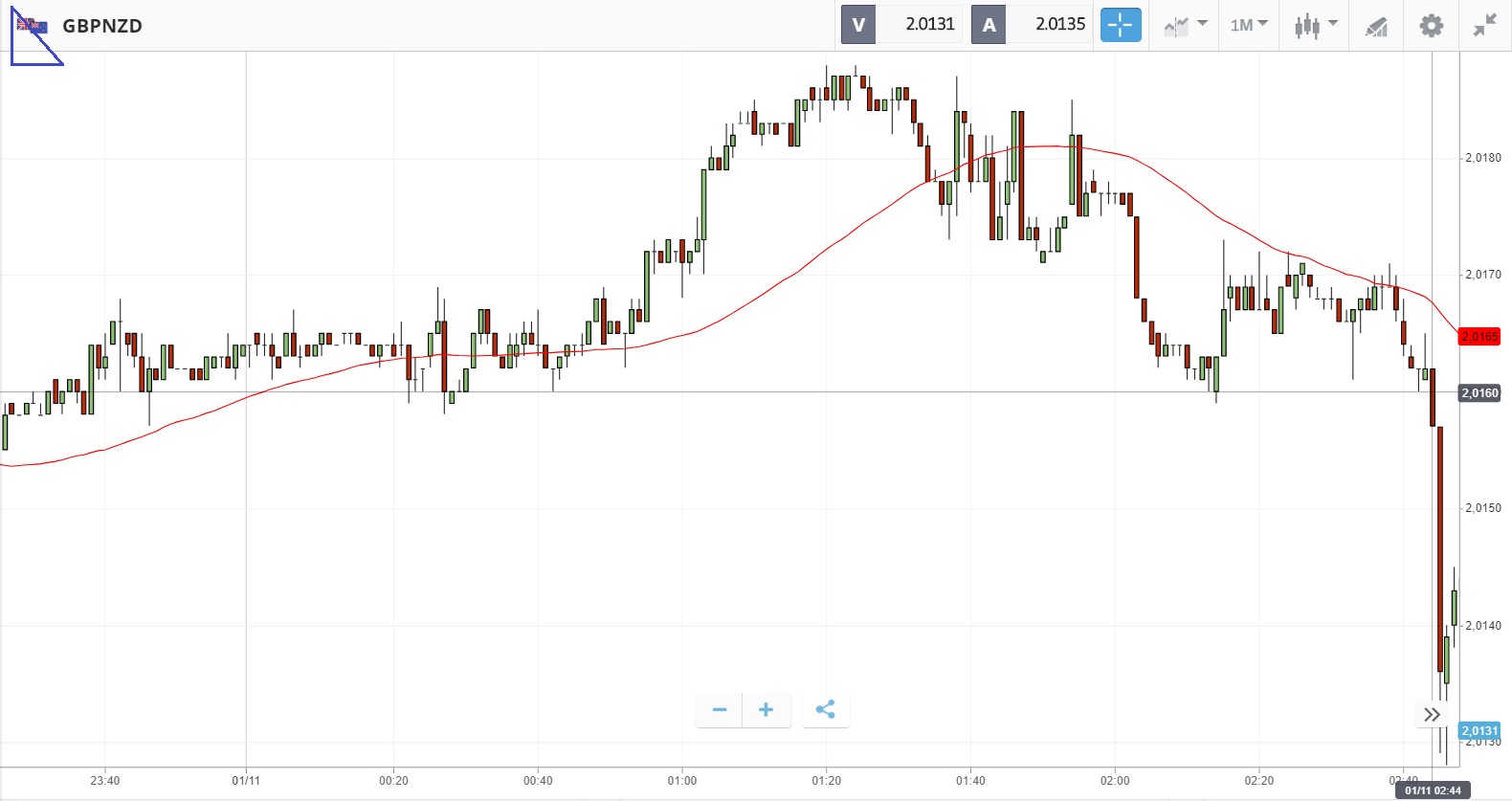The width and height of the screenshot is (1512, 801).
Task: Open chart settings gear
Action: click(1431, 26)
